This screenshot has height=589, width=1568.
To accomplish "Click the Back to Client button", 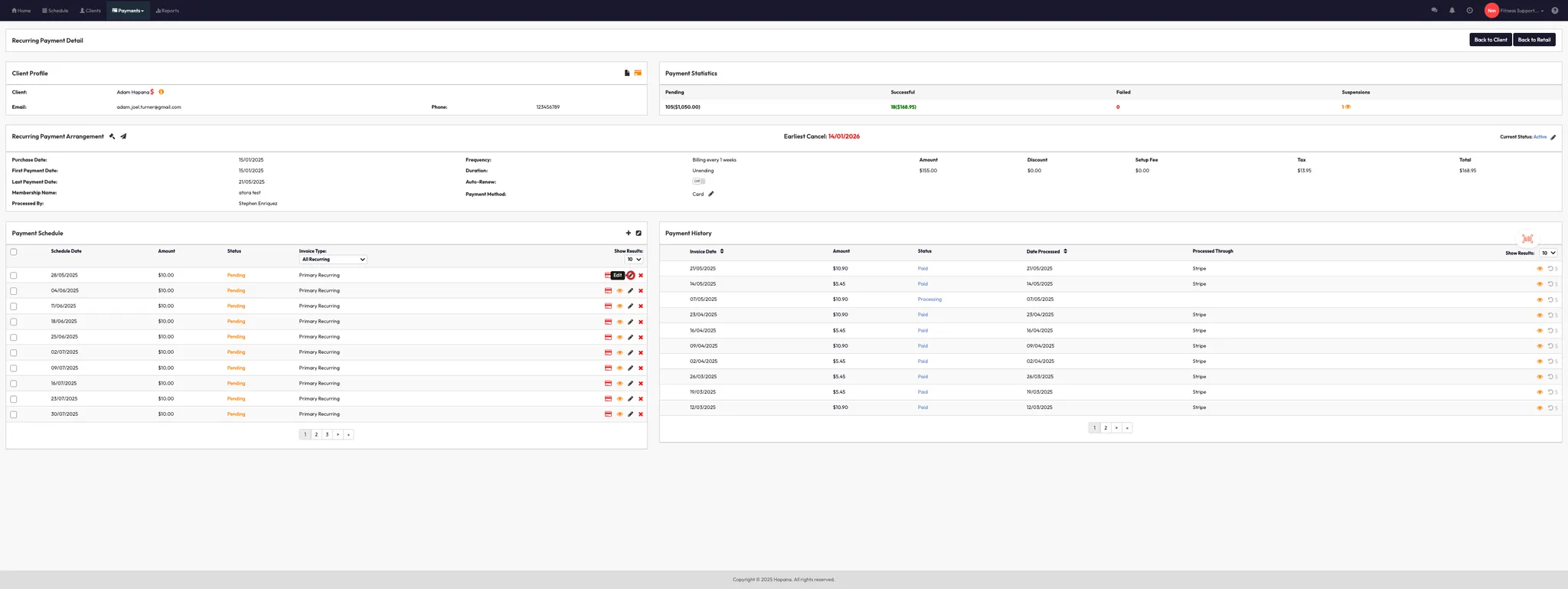I will [1490, 40].
